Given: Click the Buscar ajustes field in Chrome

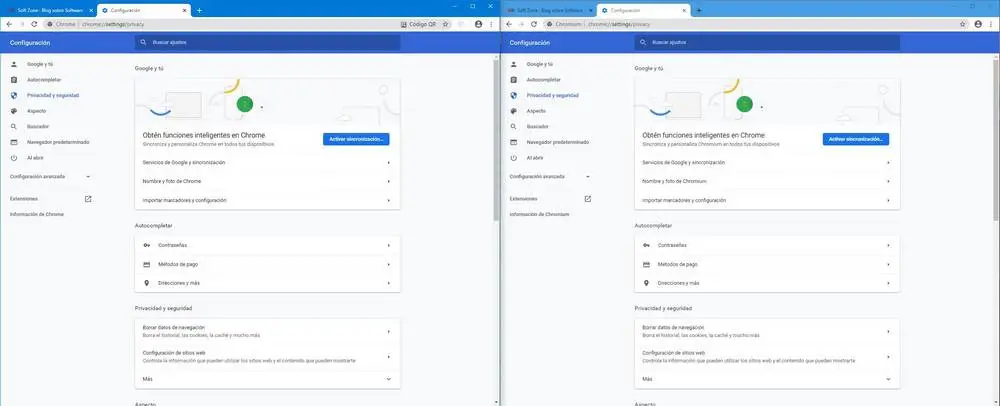Looking at the screenshot, I should click(x=267, y=42).
